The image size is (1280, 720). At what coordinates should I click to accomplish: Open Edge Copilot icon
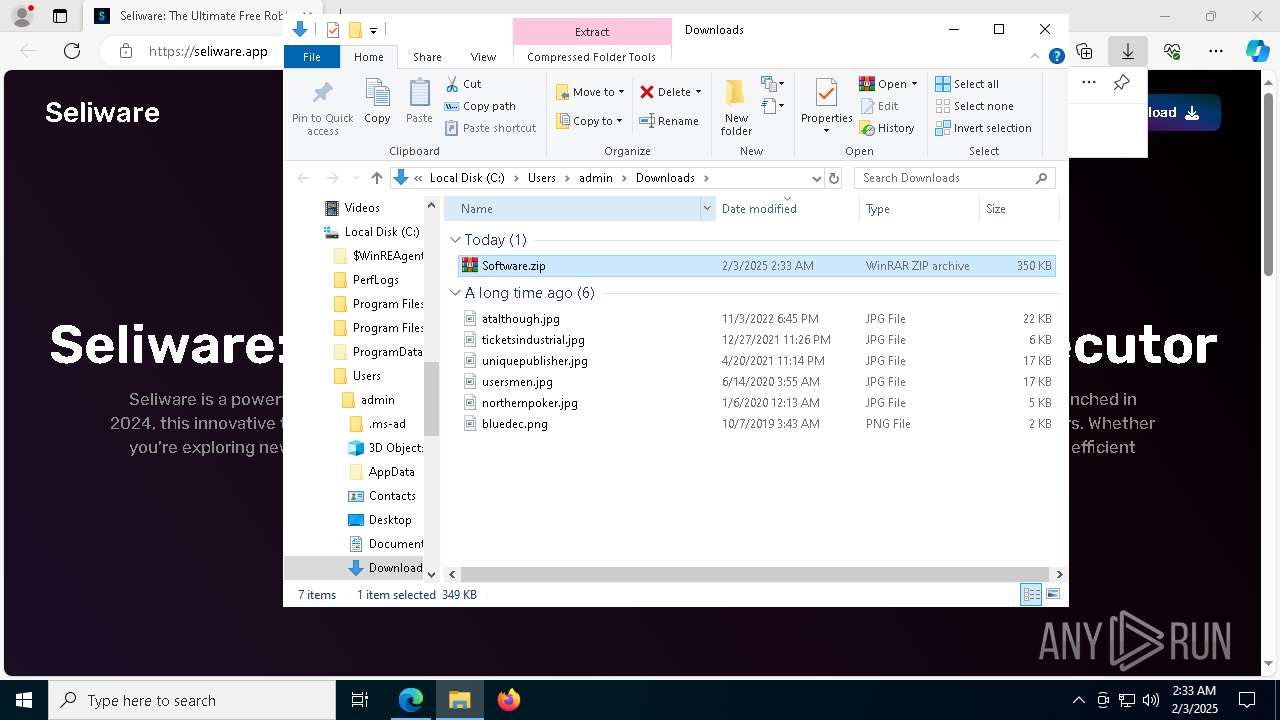[1256, 51]
